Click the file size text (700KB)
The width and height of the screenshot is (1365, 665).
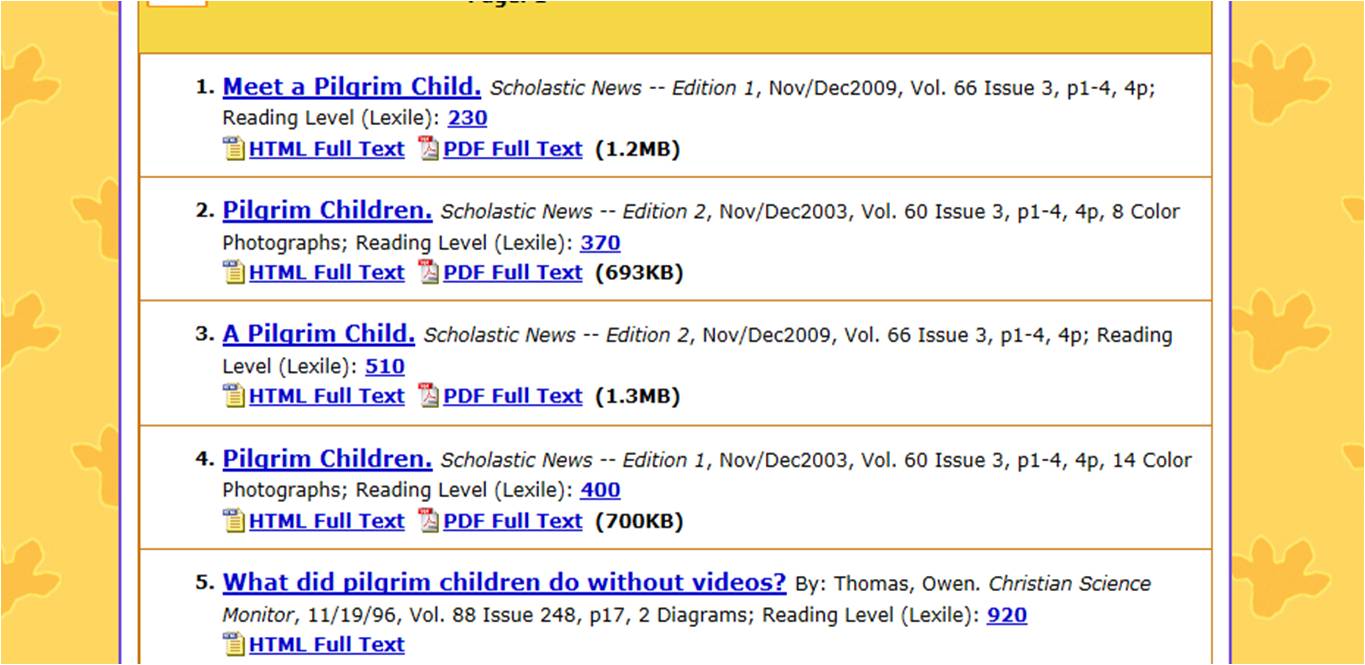(x=639, y=522)
